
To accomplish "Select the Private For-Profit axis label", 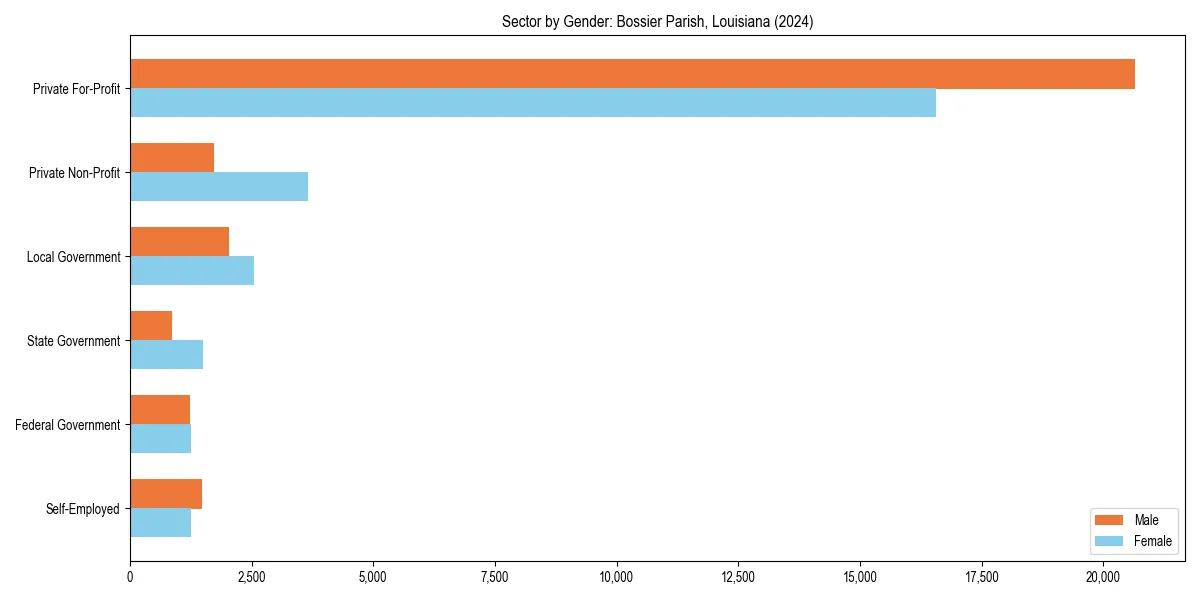I will [76, 89].
